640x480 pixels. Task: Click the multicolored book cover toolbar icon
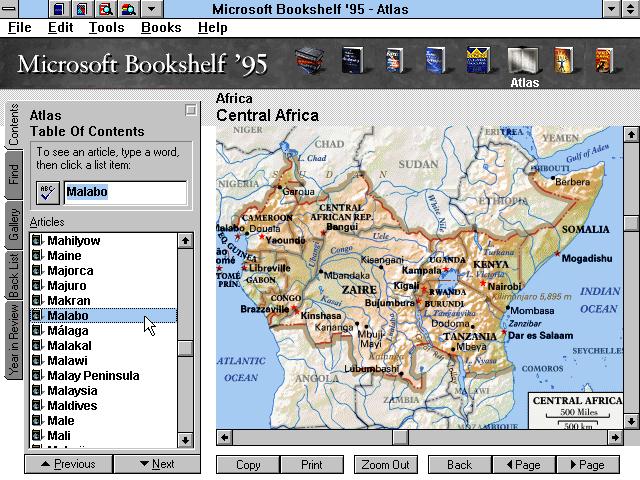tap(82, 9)
